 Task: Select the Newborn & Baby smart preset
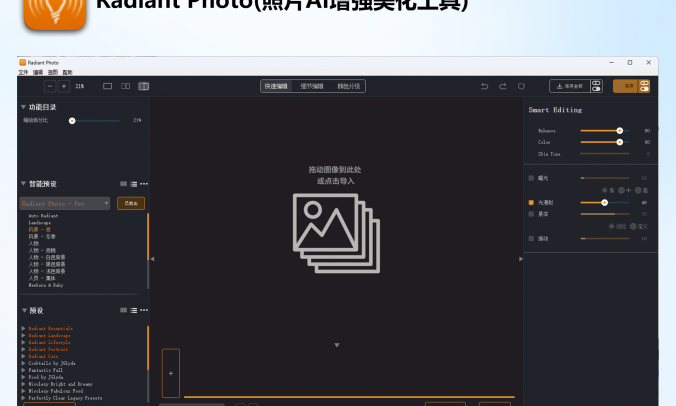click(x=46, y=285)
